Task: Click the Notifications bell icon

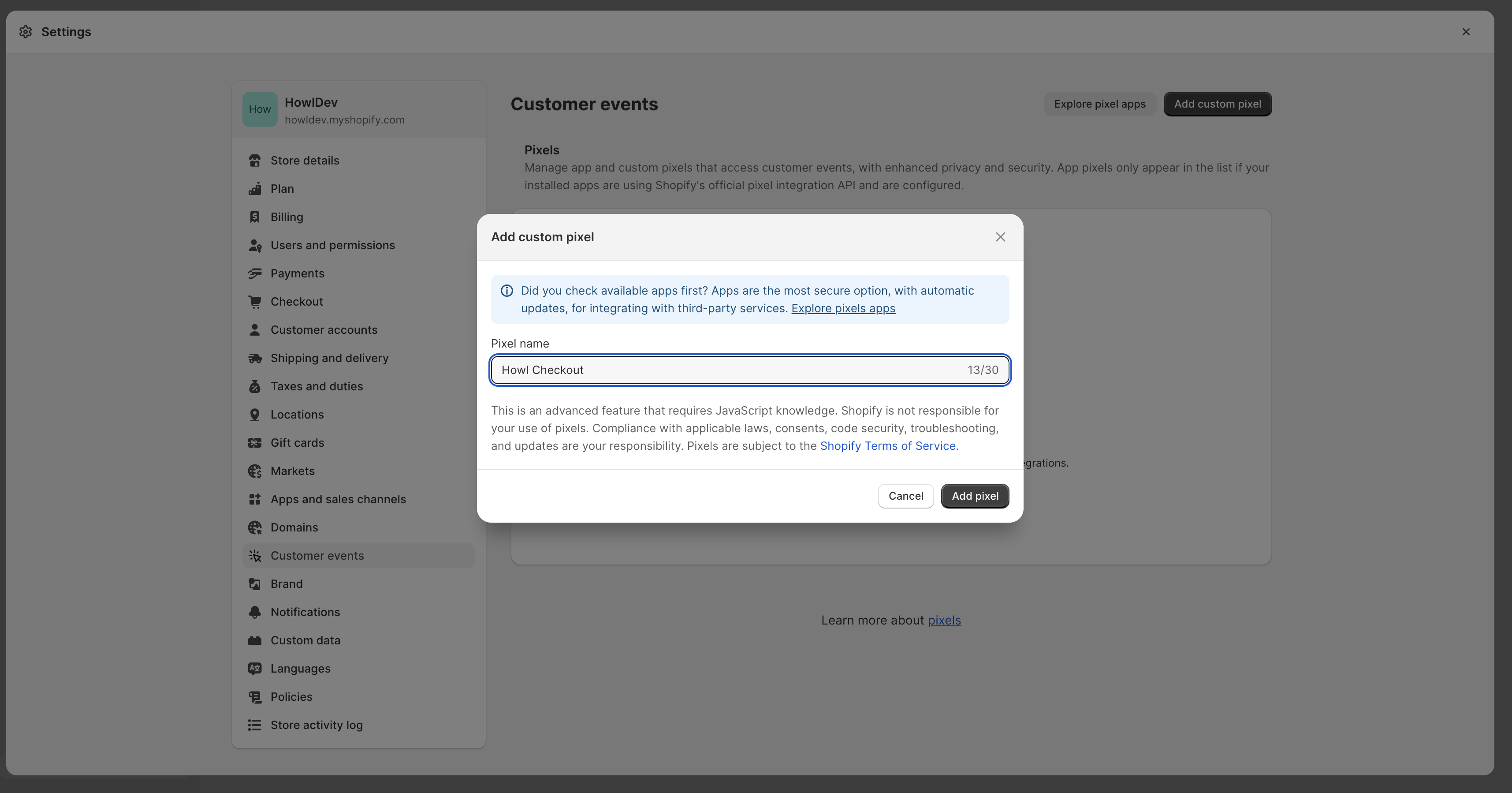Action: coord(254,612)
